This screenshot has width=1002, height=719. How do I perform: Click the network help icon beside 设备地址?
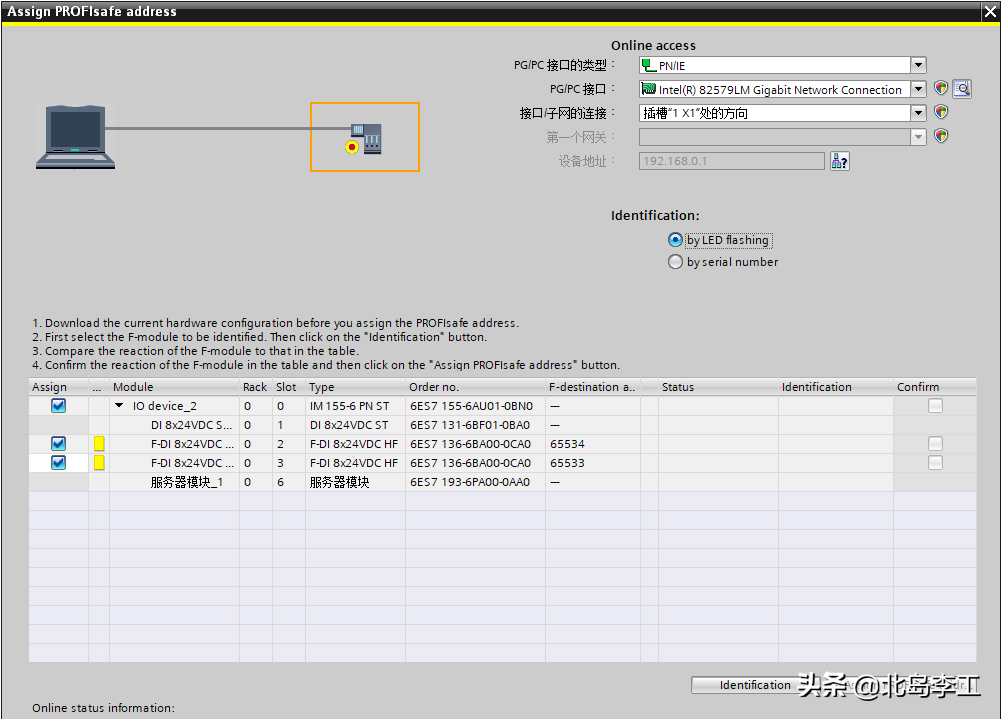pyautogui.click(x=840, y=161)
